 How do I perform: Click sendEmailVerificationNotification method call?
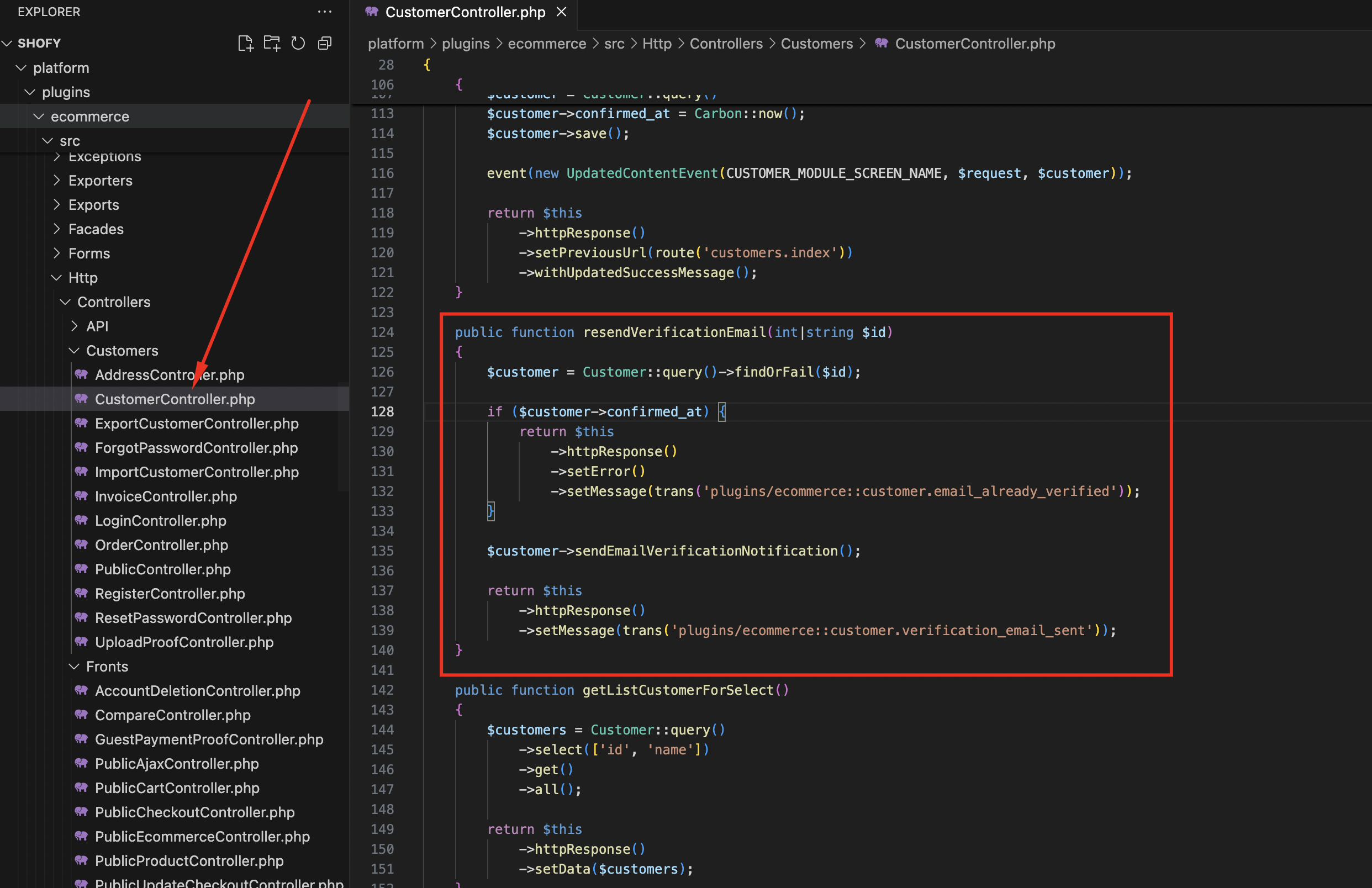click(705, 551)
